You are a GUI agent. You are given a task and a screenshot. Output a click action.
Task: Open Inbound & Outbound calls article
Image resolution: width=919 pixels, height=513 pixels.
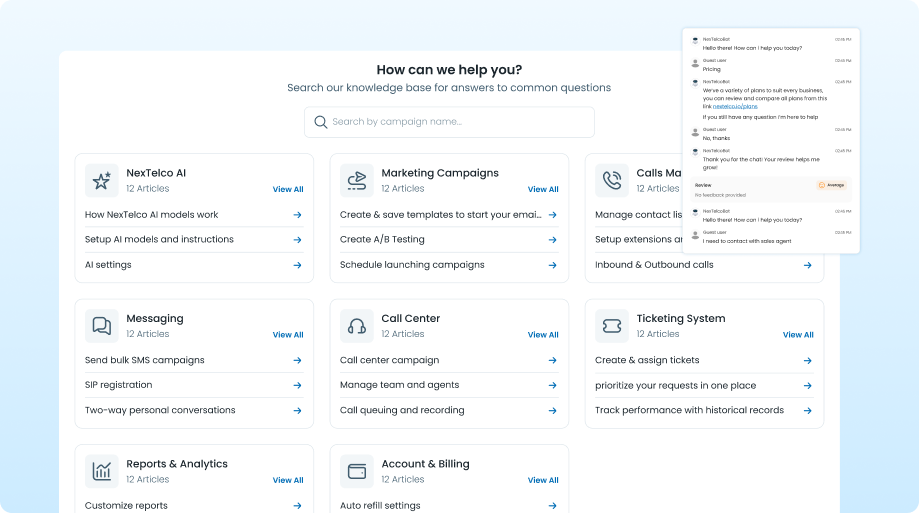(654, 265)
